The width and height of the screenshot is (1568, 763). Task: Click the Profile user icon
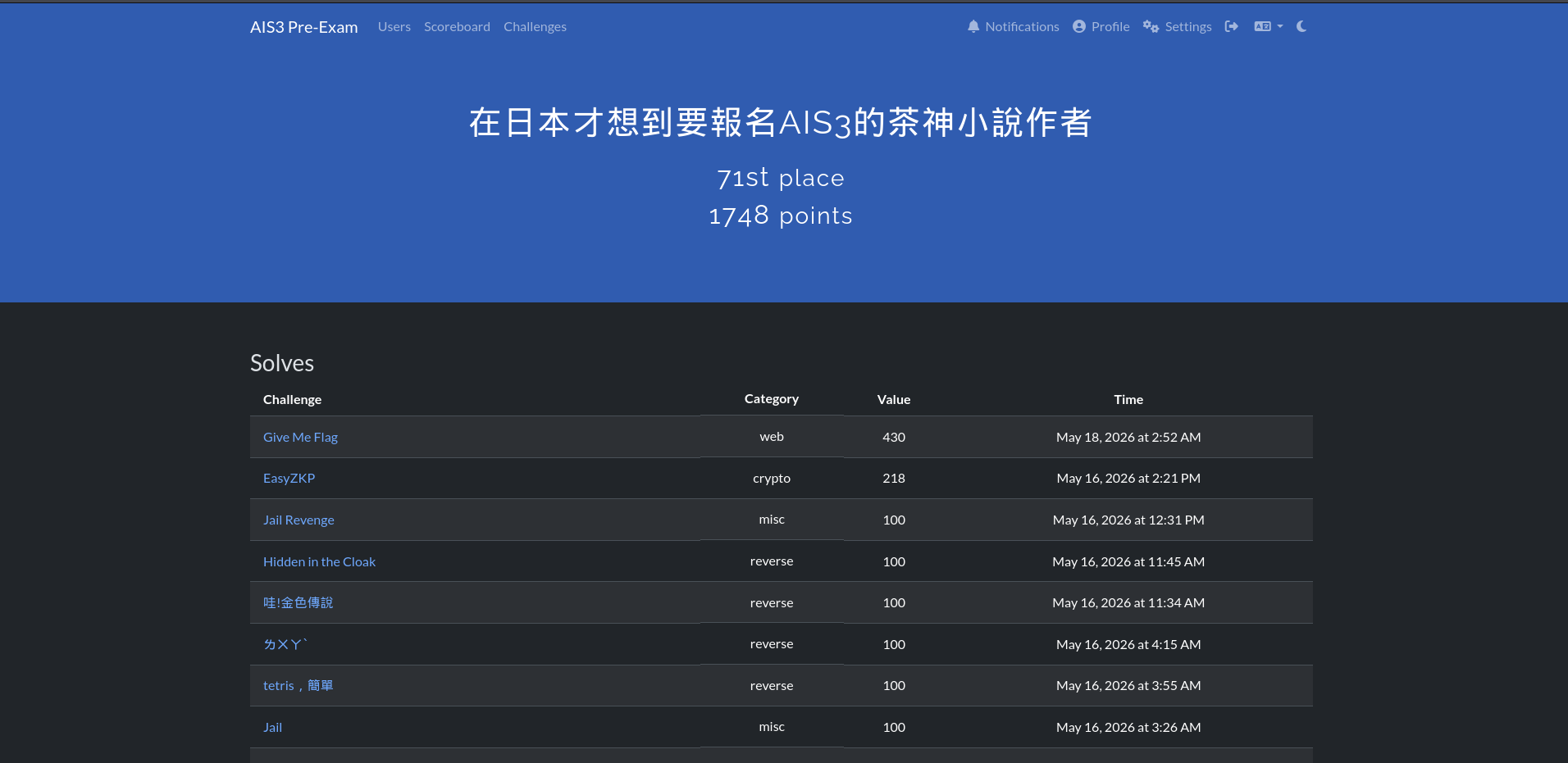coord(1079,26)
